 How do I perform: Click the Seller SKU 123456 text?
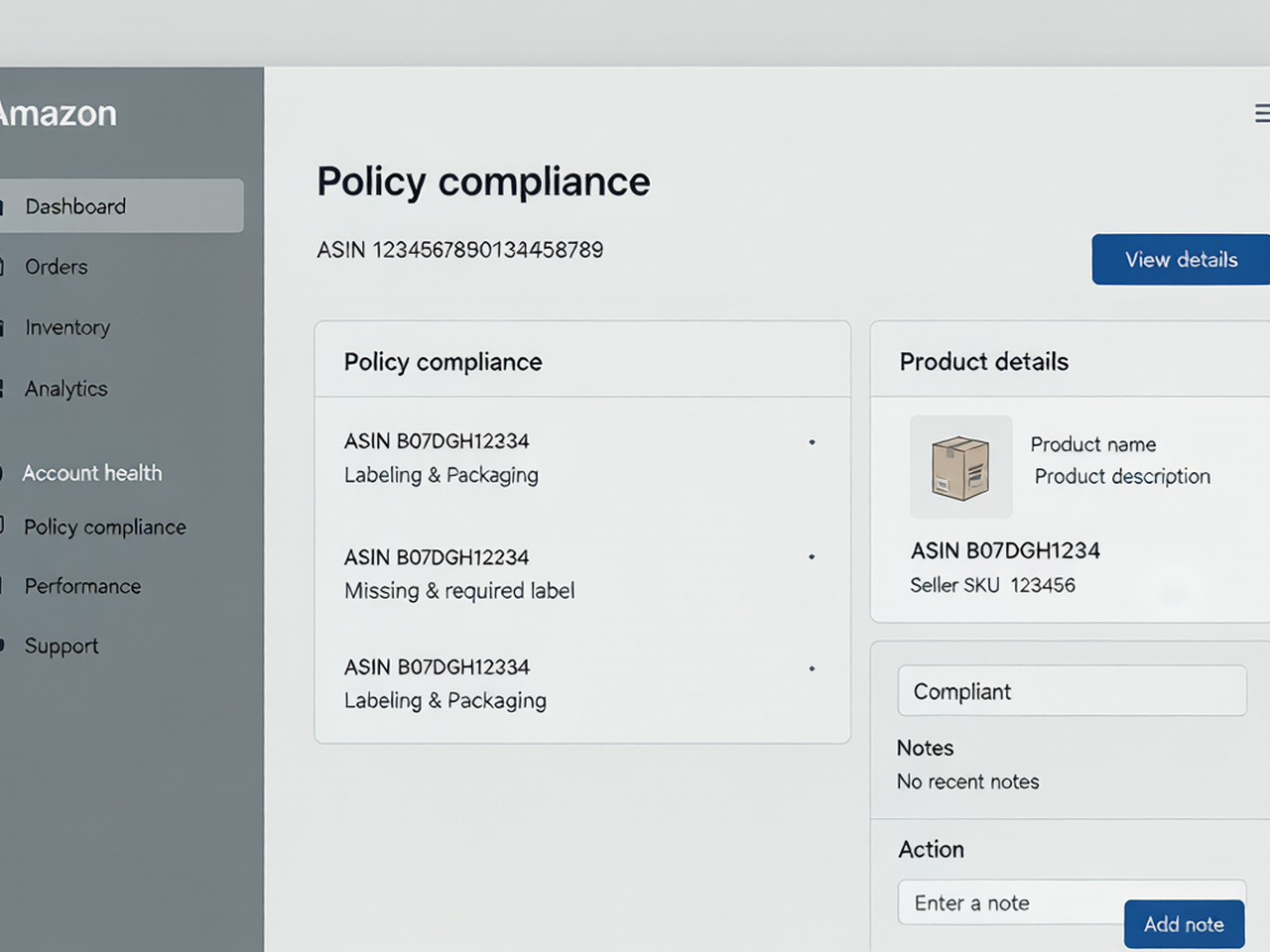click(992, 585)
